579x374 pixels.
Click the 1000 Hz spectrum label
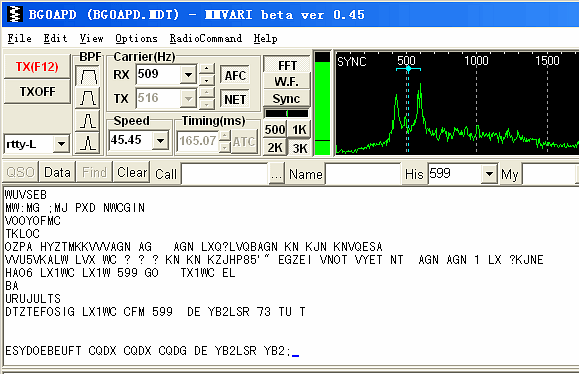pos(476,61)
